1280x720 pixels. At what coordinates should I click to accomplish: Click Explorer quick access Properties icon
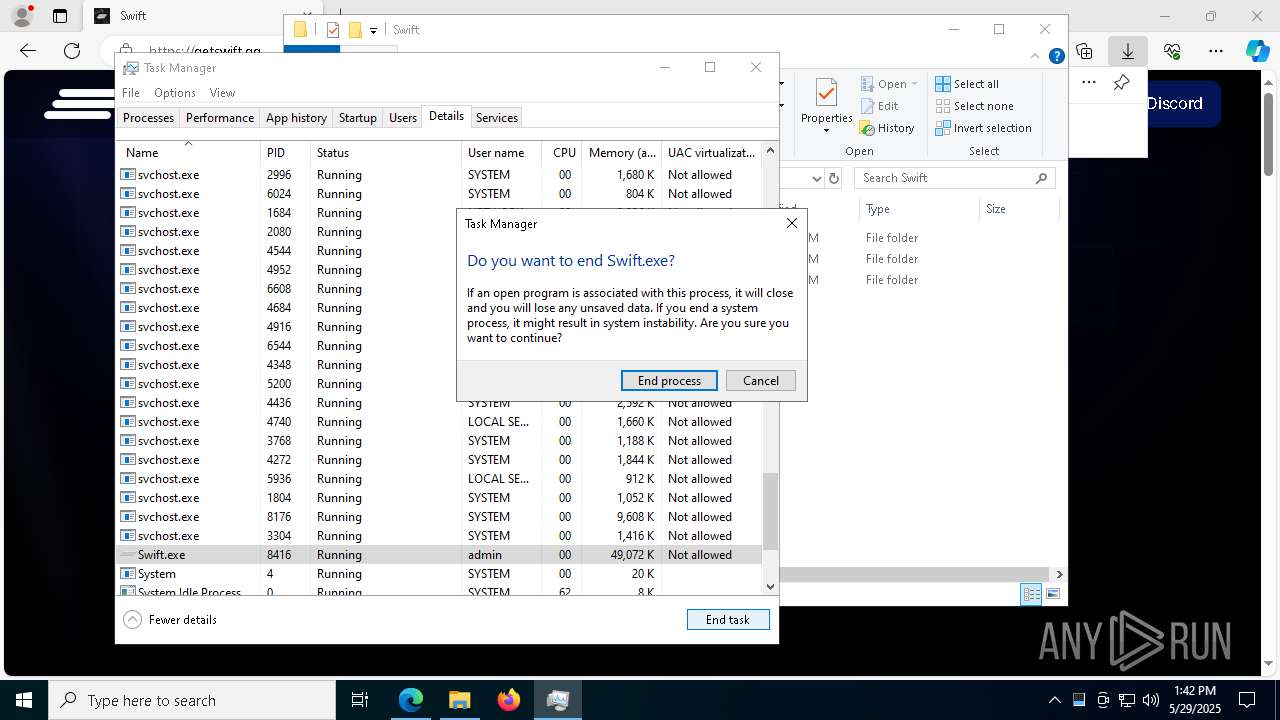(333, 30)
